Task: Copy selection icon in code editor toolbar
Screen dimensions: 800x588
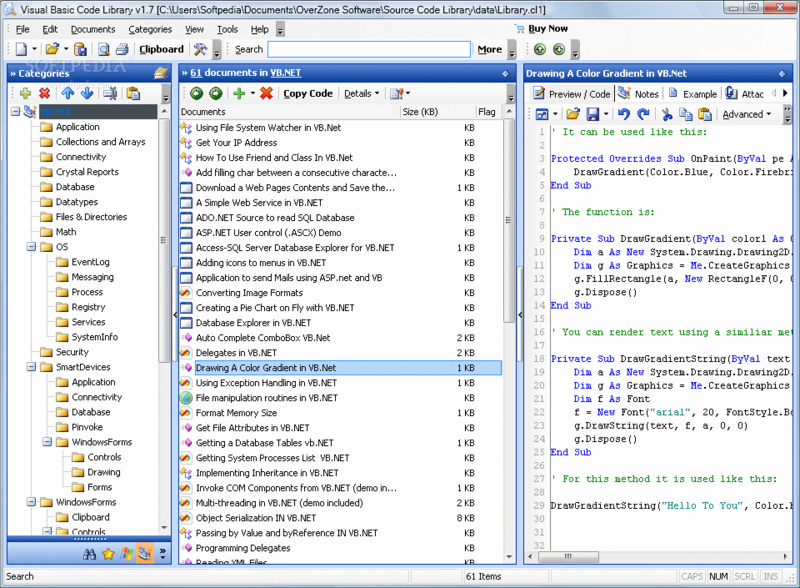Action: coord(686,114)
